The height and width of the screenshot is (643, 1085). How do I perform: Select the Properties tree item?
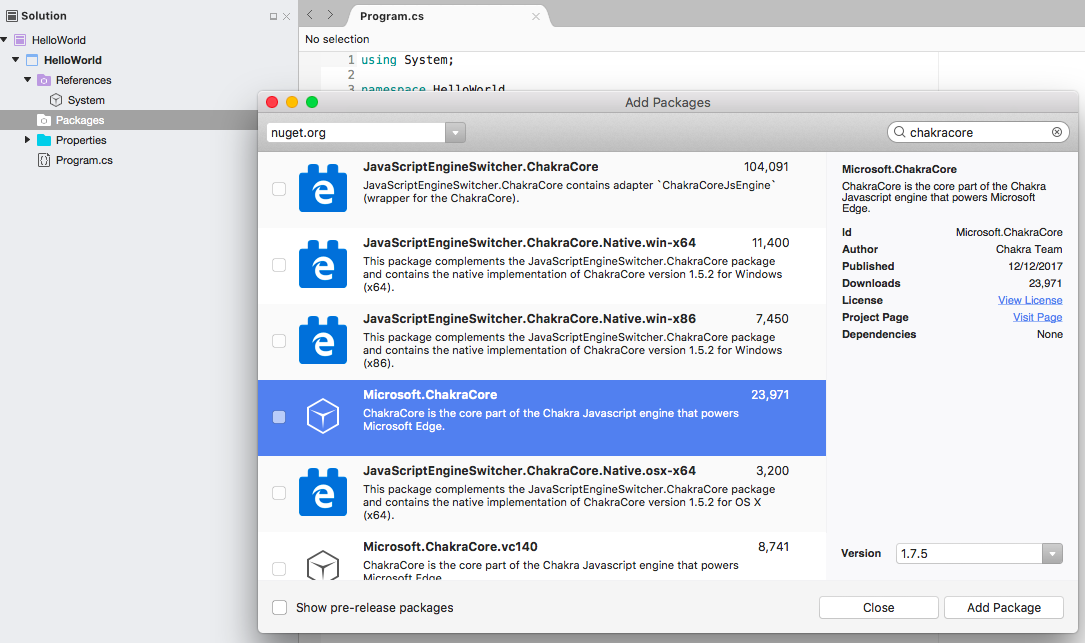point(81,140)
